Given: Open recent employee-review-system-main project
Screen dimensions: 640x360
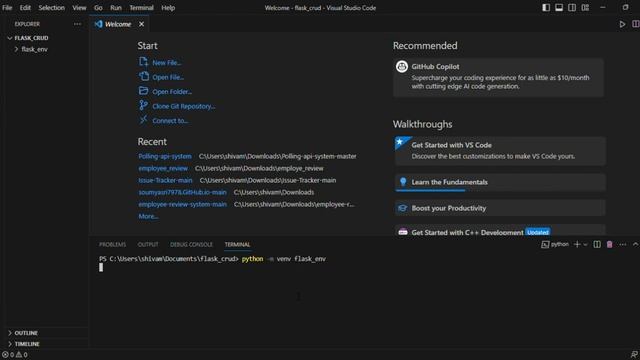Looking at the screenshot, I should point(182,204).
